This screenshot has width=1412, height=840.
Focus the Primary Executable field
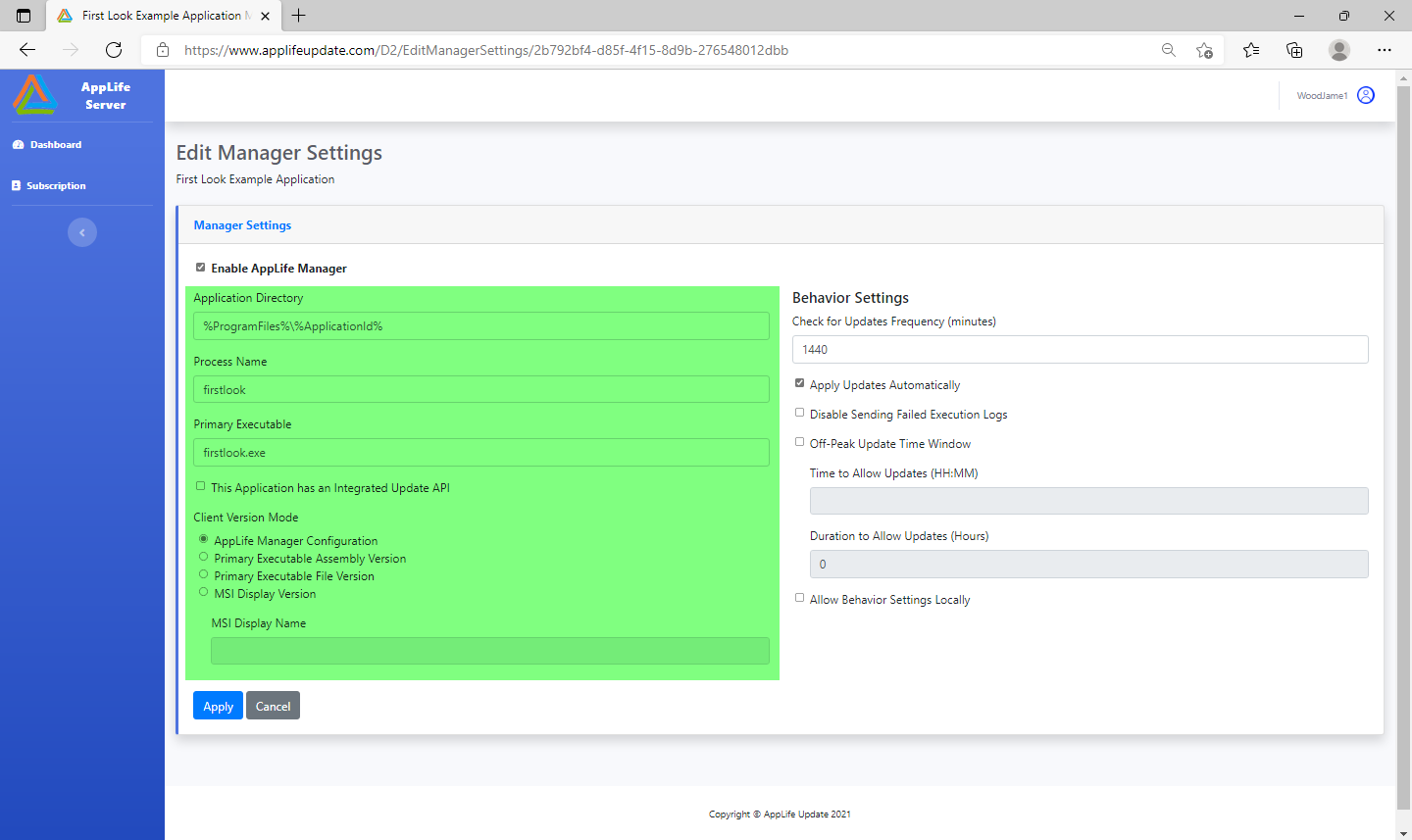(481, 452)
